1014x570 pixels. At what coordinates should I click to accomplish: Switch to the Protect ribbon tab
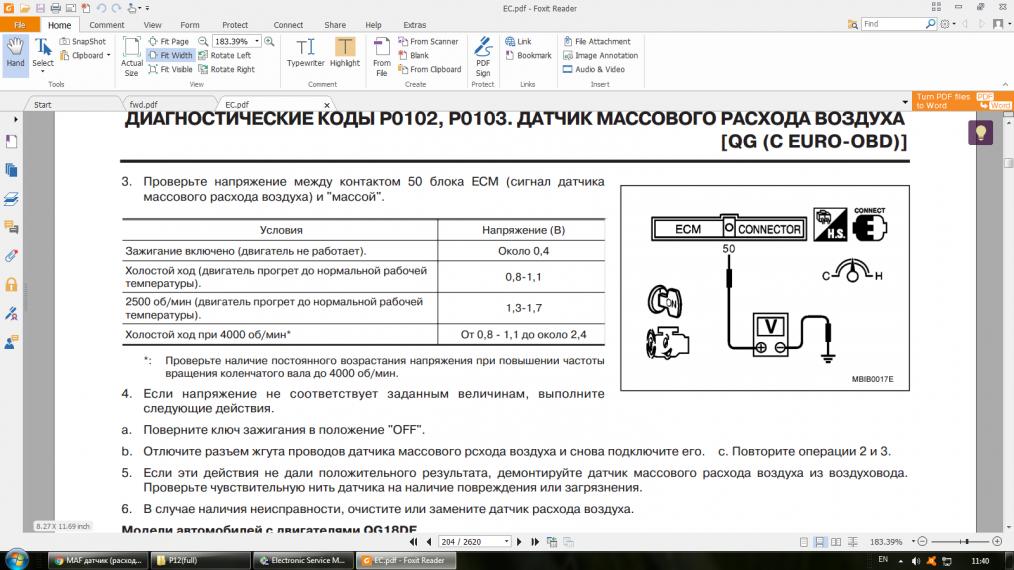(235, 25)
